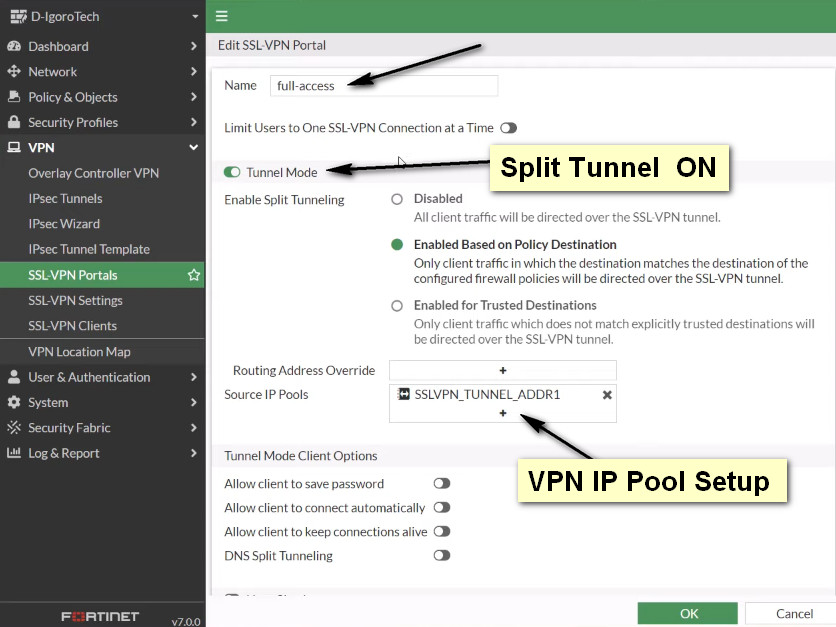The height and width of the screenshot is (627, 836).
Task: Expand the Security Profiles chevron
Action: (x=194, y=122)
